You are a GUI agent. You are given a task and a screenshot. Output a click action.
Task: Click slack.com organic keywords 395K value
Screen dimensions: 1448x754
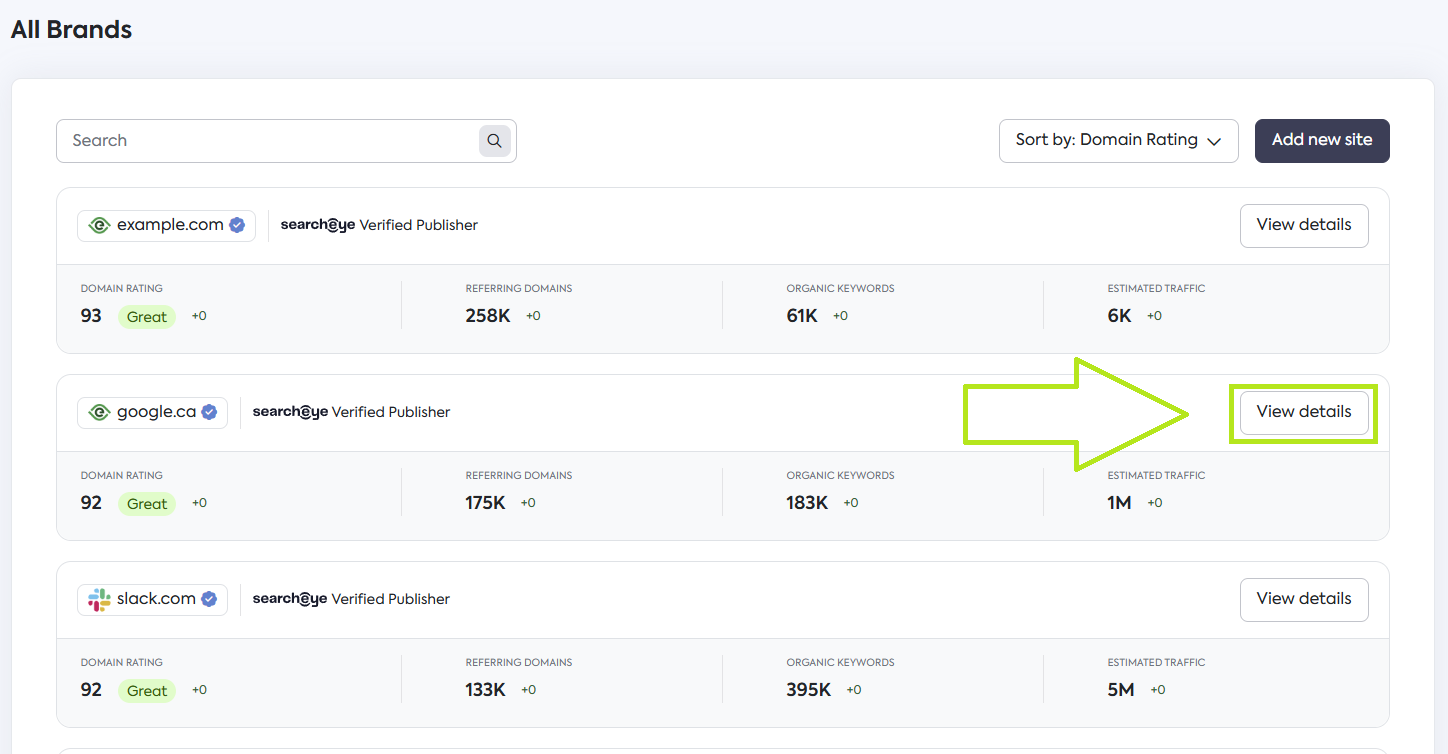(x=808, y=690)
